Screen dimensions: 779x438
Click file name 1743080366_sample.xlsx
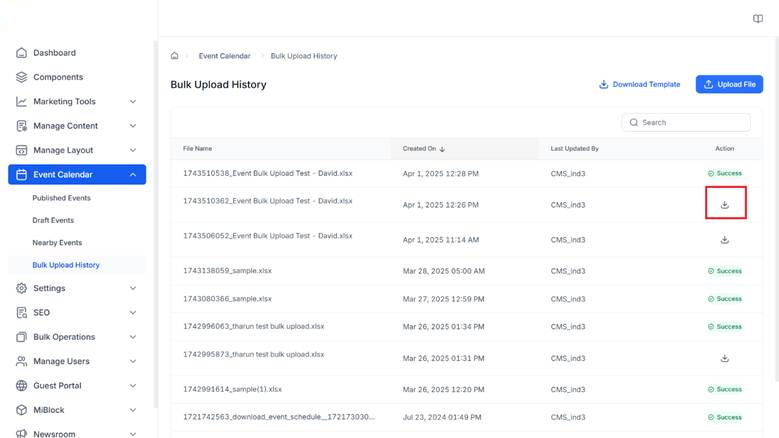pyautogui.click(x=228, y=298)
